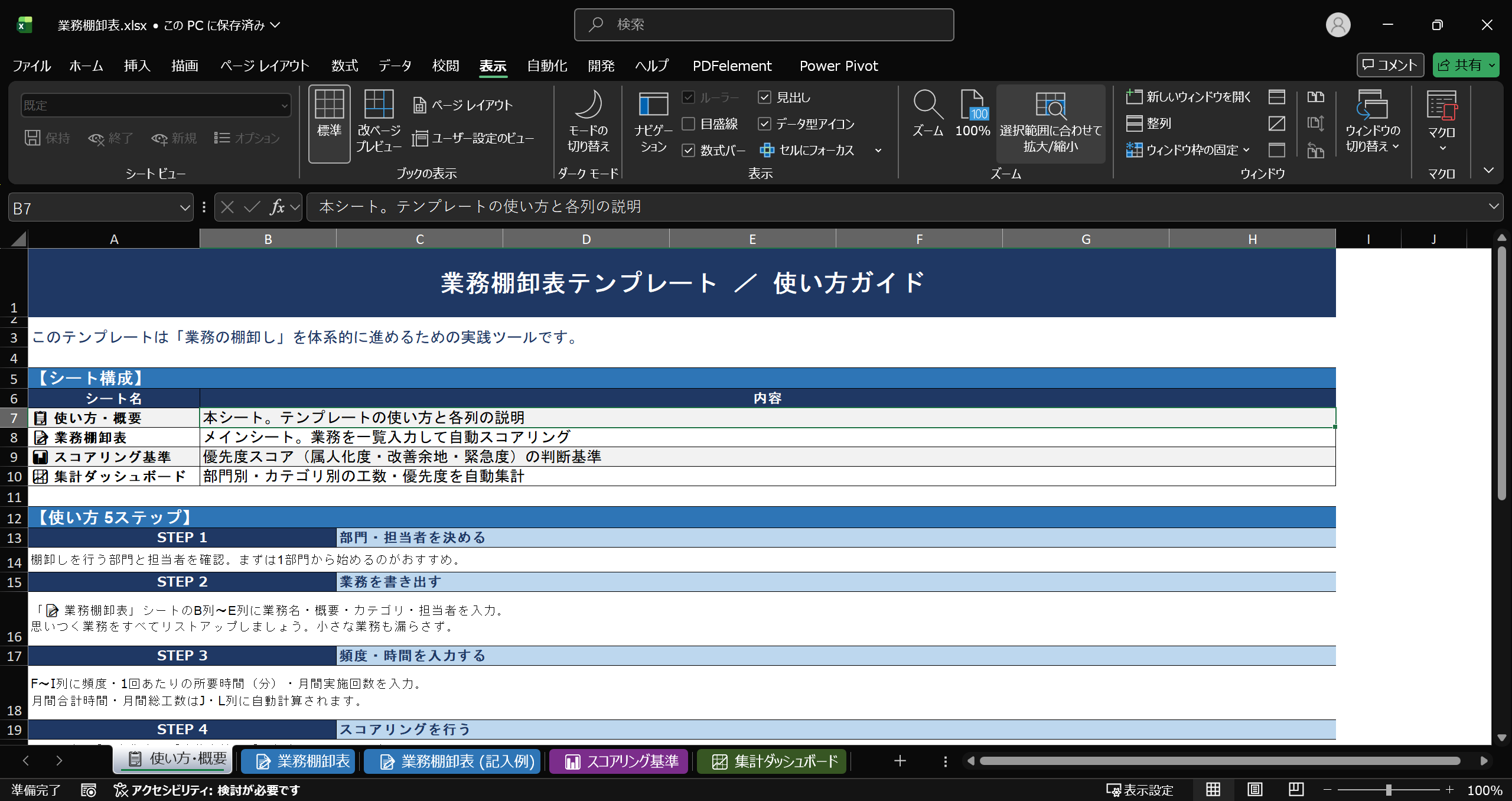The image size is (1512, 801).
Task: Click the status bar zoom slider handle
Action: point(1389,790)
